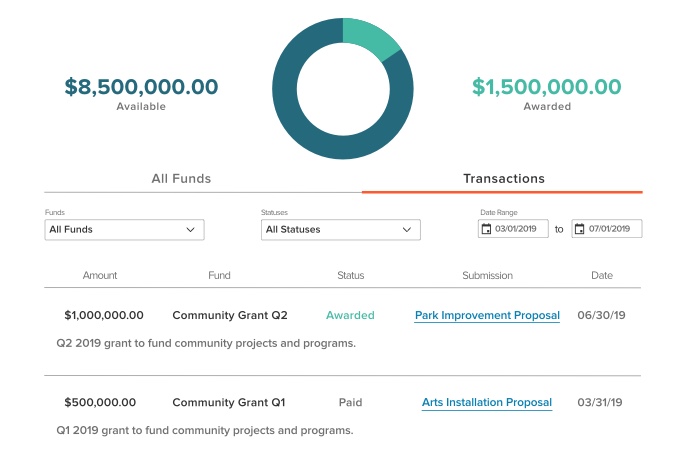The image size is (685, 465).
Task: Sort by the Submission column header
Action: point(487,276)
